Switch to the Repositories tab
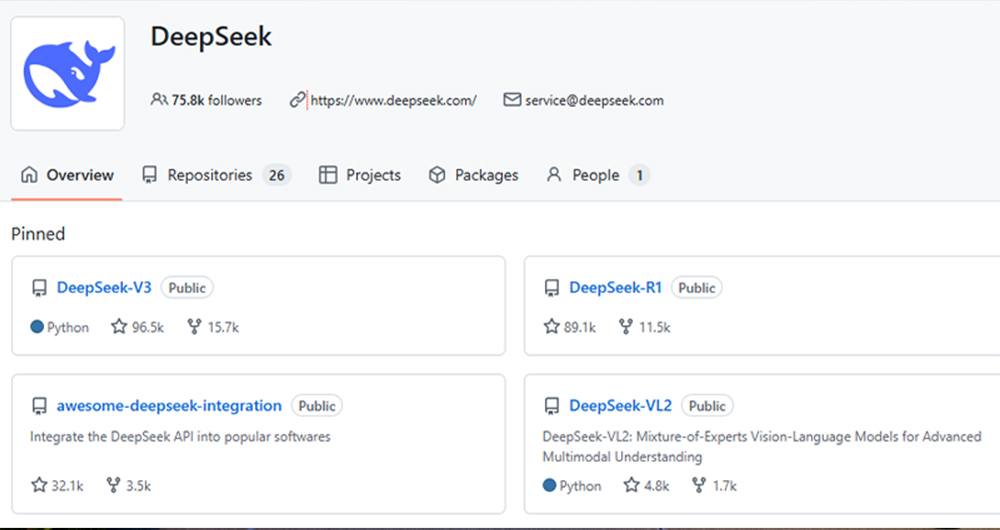This screenshot has width=1000, height=530. (x=216, y=175)
